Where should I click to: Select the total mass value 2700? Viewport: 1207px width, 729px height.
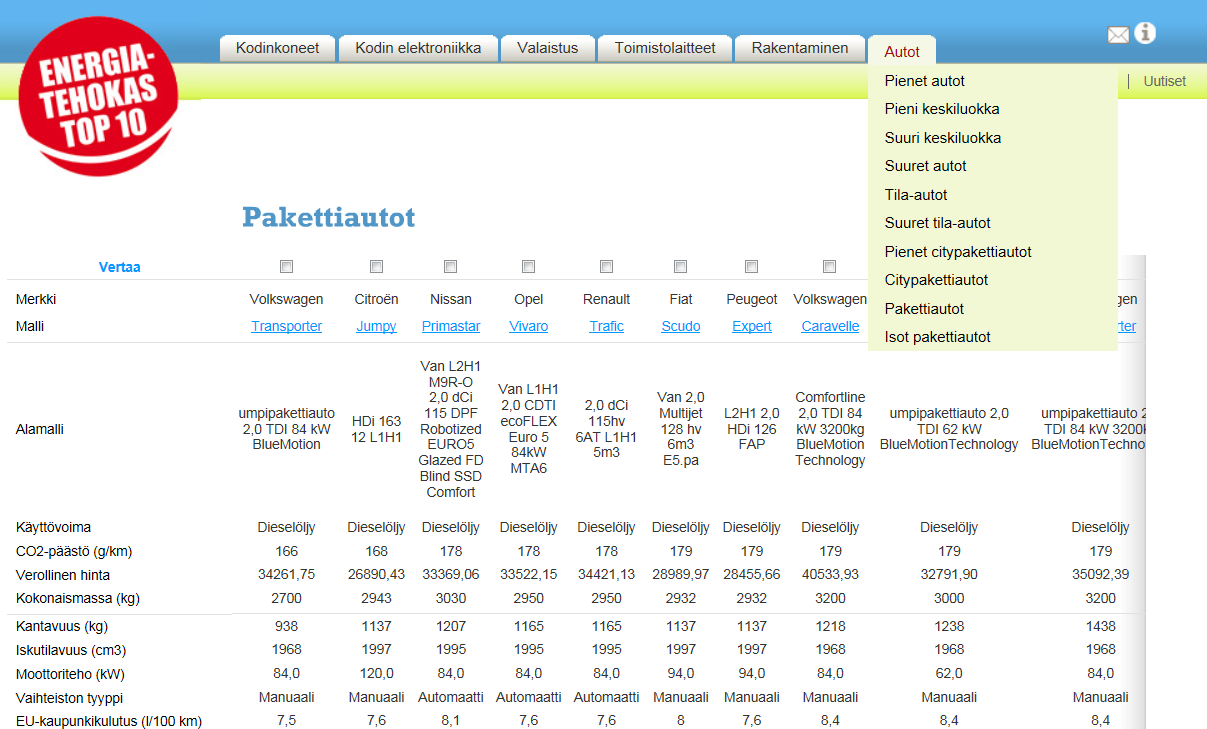[x=287, y=599]
